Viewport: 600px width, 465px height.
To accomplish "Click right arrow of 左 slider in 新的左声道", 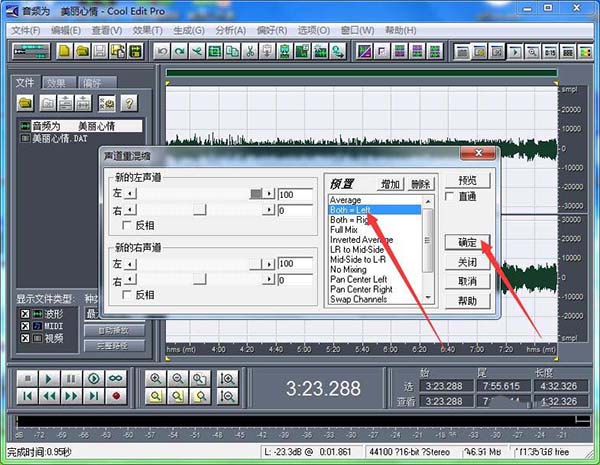I will coord(269,194).
